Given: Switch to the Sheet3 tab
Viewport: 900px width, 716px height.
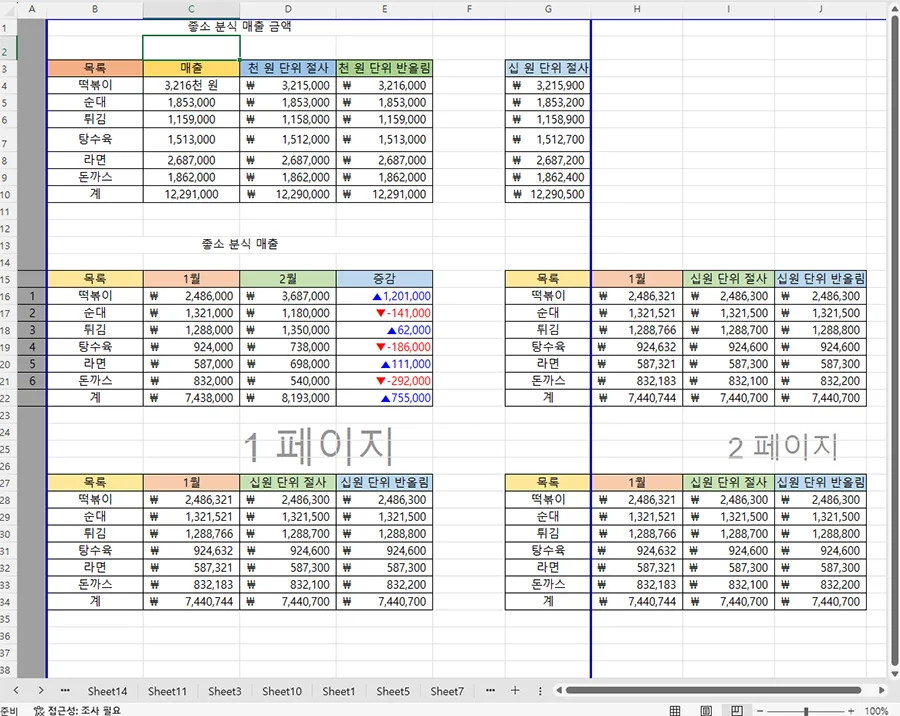Looking at the screenshot, I should [x=224, y=690].
